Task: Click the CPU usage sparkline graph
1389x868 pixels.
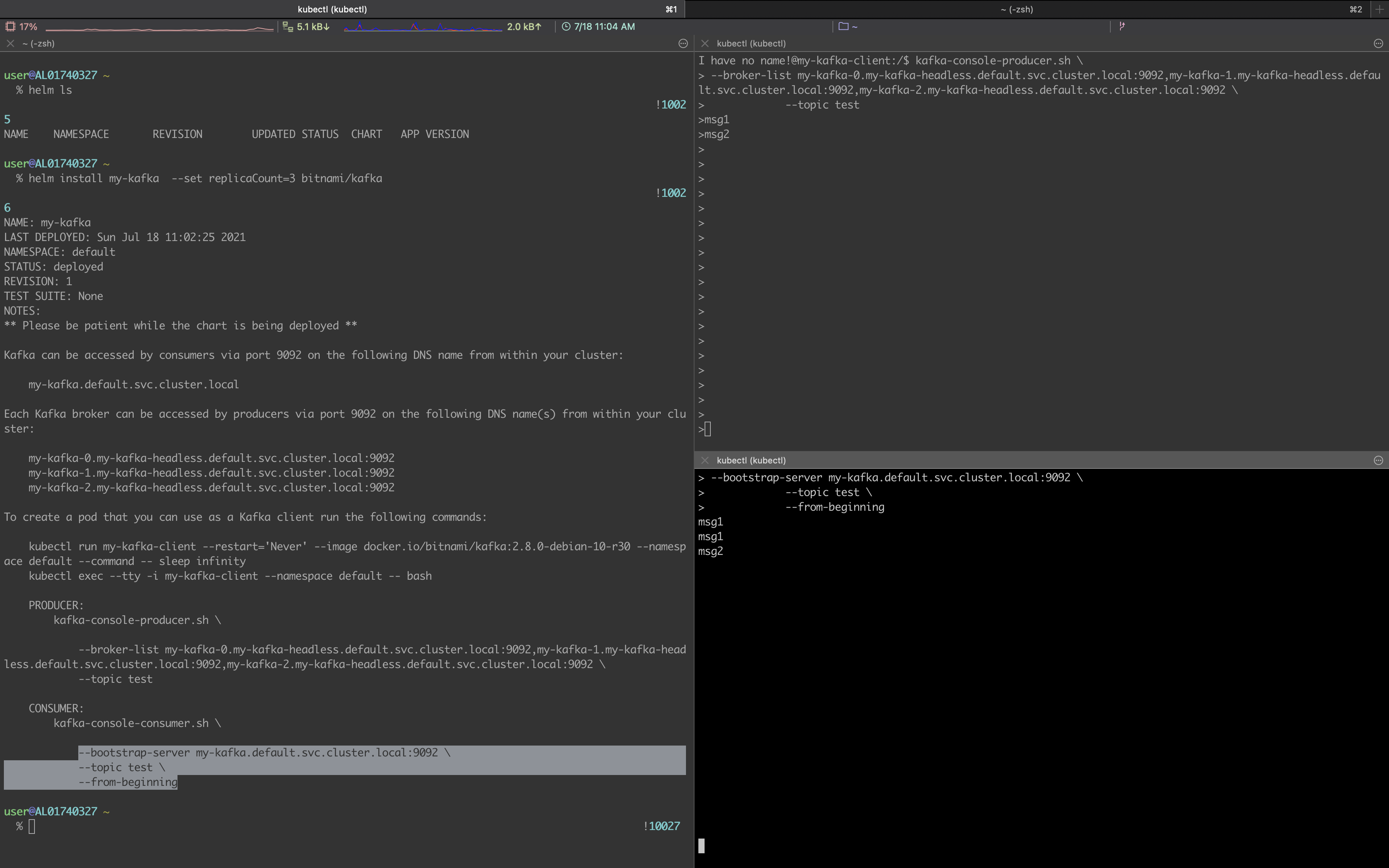Action: pos(159,27)
